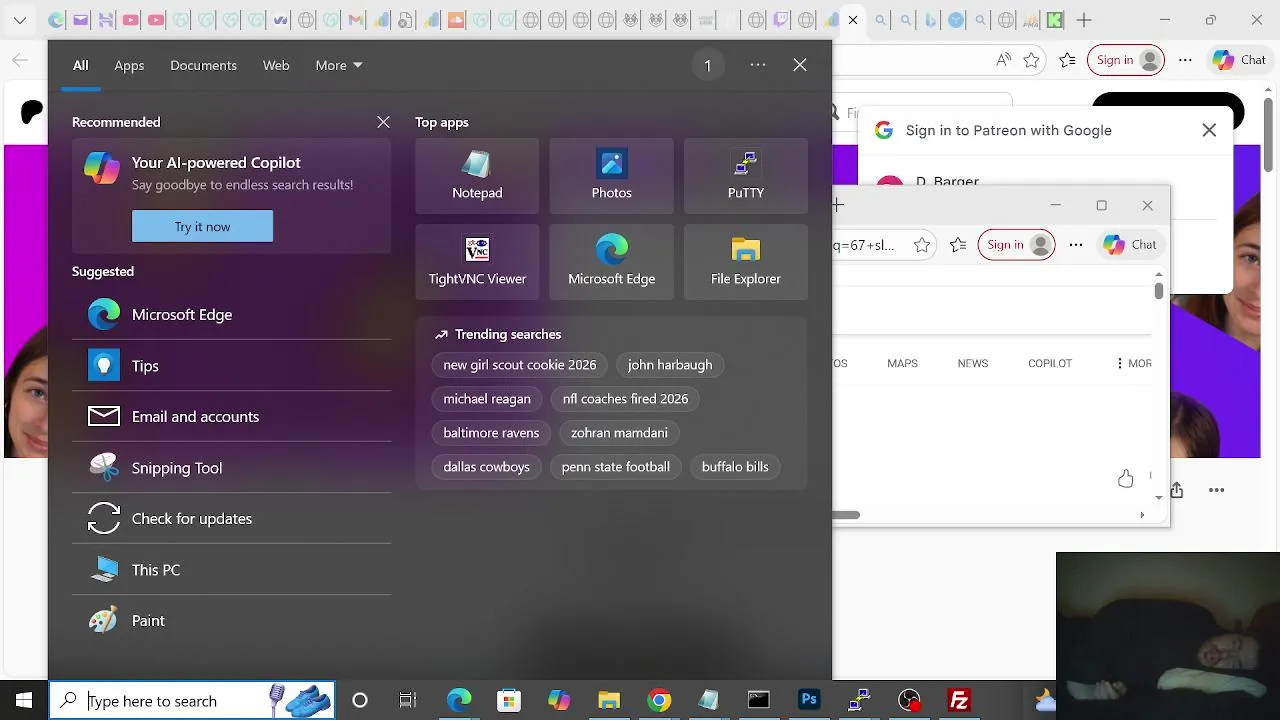Open new tab in back Edge window
The height and width of the screenshot is (720, 1280).
(x=1084, y=20)
